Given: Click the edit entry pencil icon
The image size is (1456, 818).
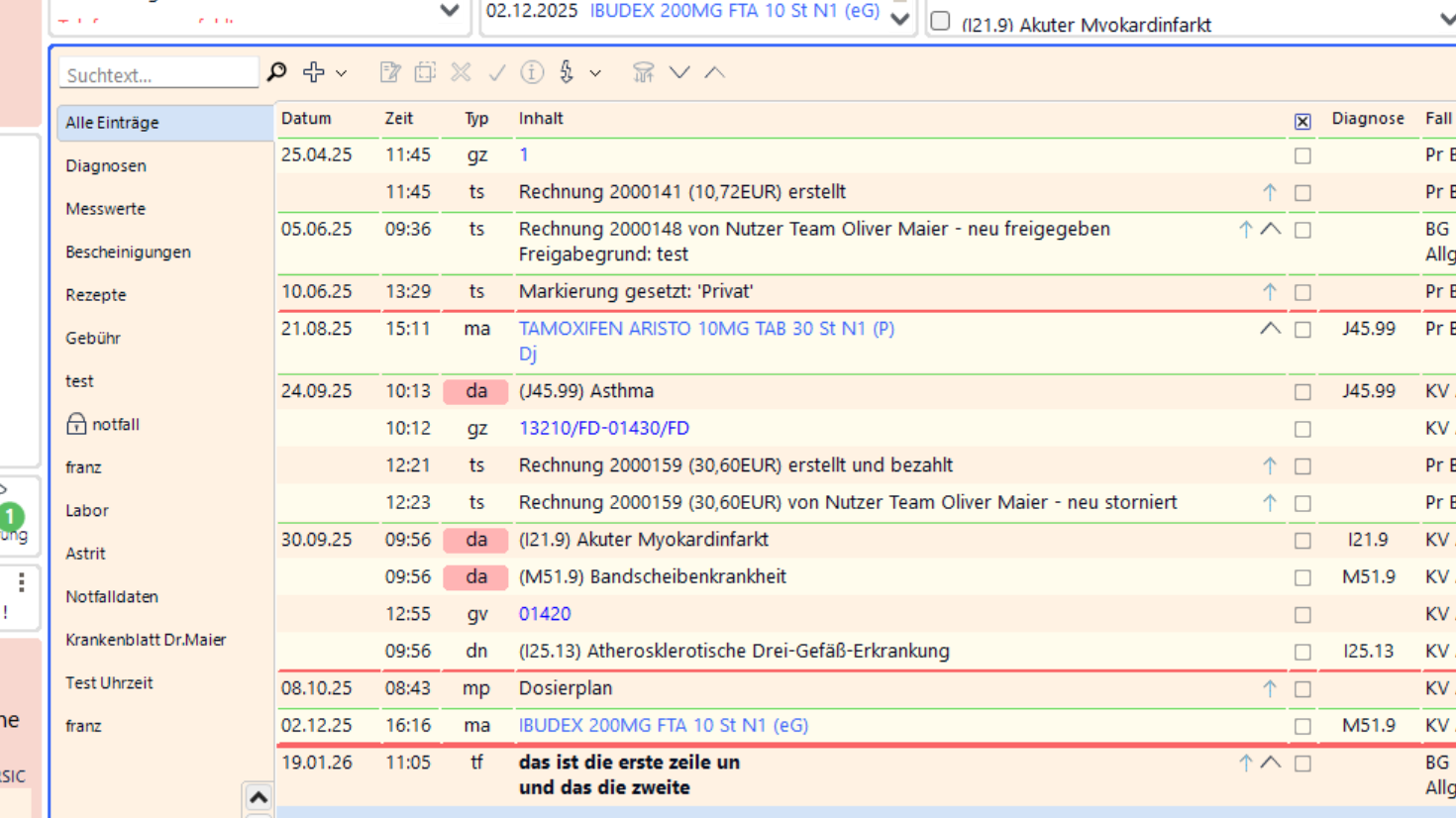Looking at the screenshot, I should (389, 72).
